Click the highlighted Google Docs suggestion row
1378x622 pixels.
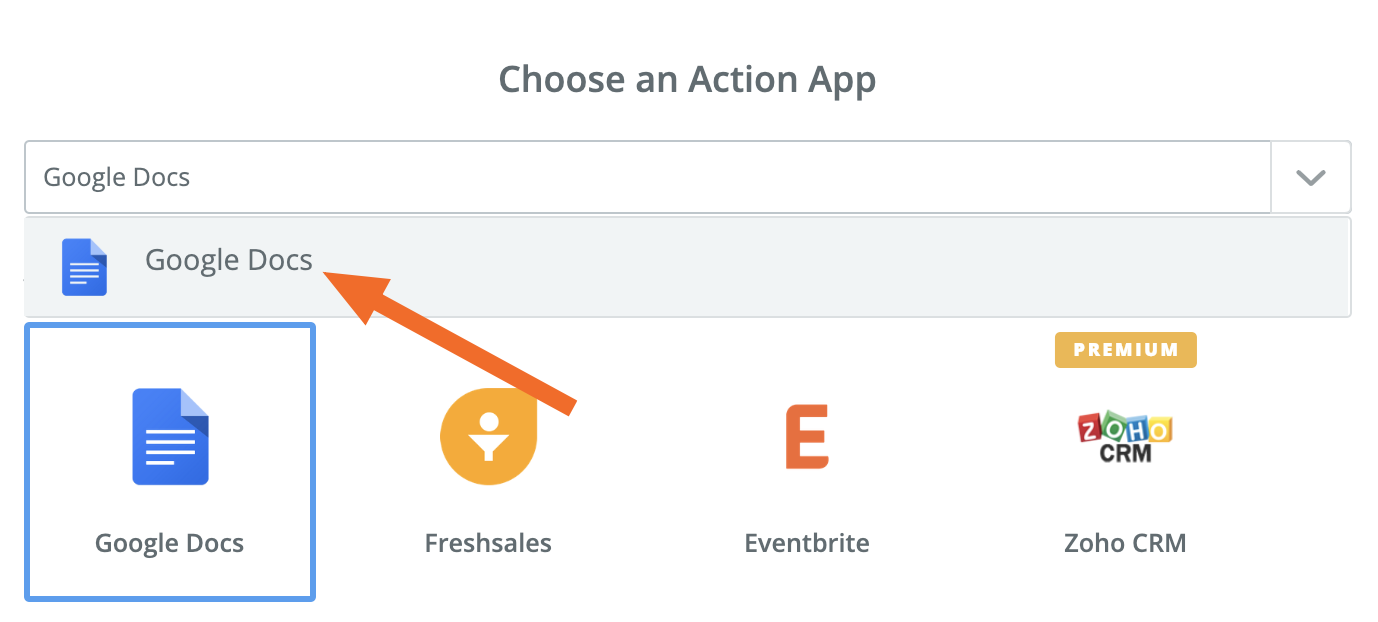688,267
